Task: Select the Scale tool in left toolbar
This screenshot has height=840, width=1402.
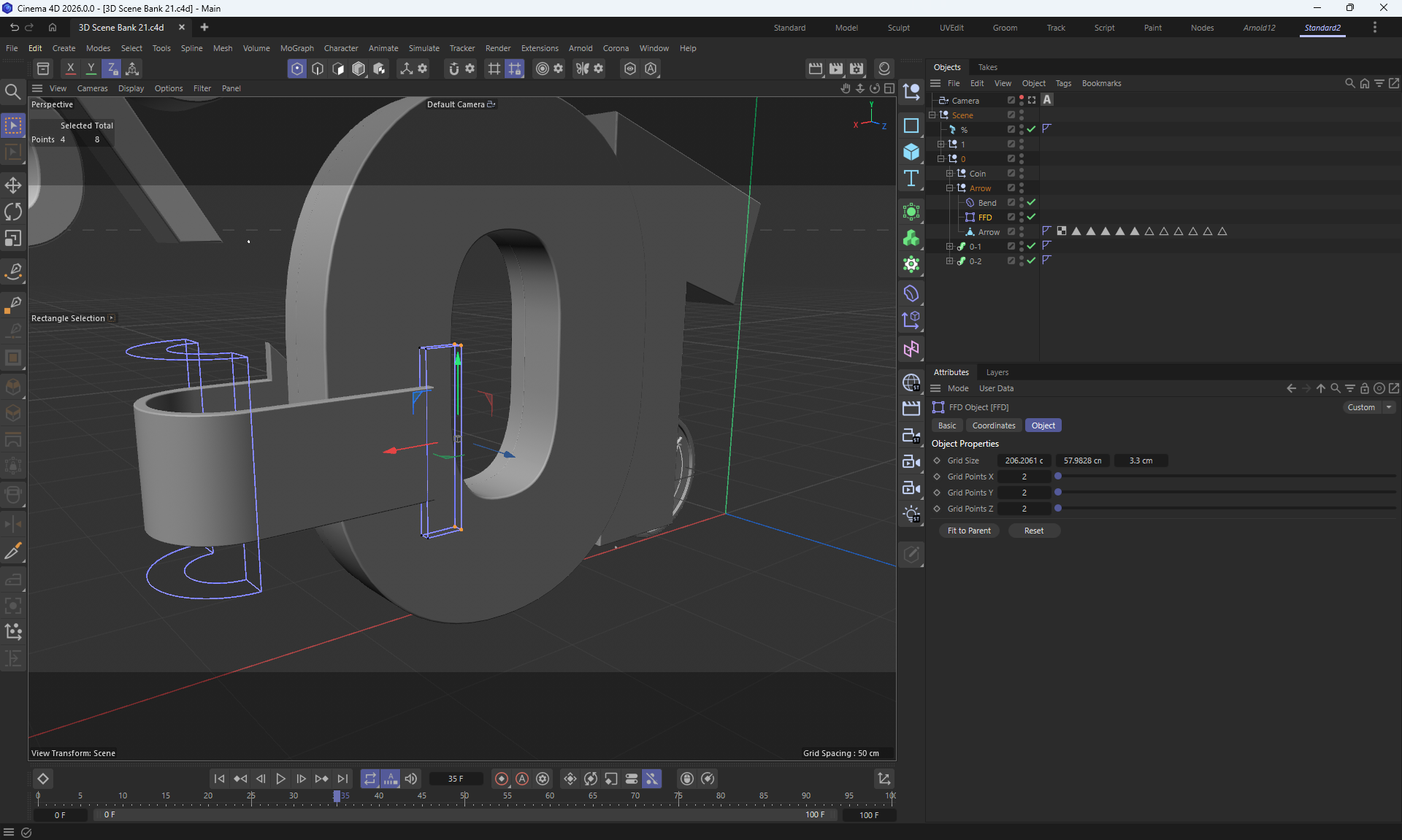Action: [13, 239]
